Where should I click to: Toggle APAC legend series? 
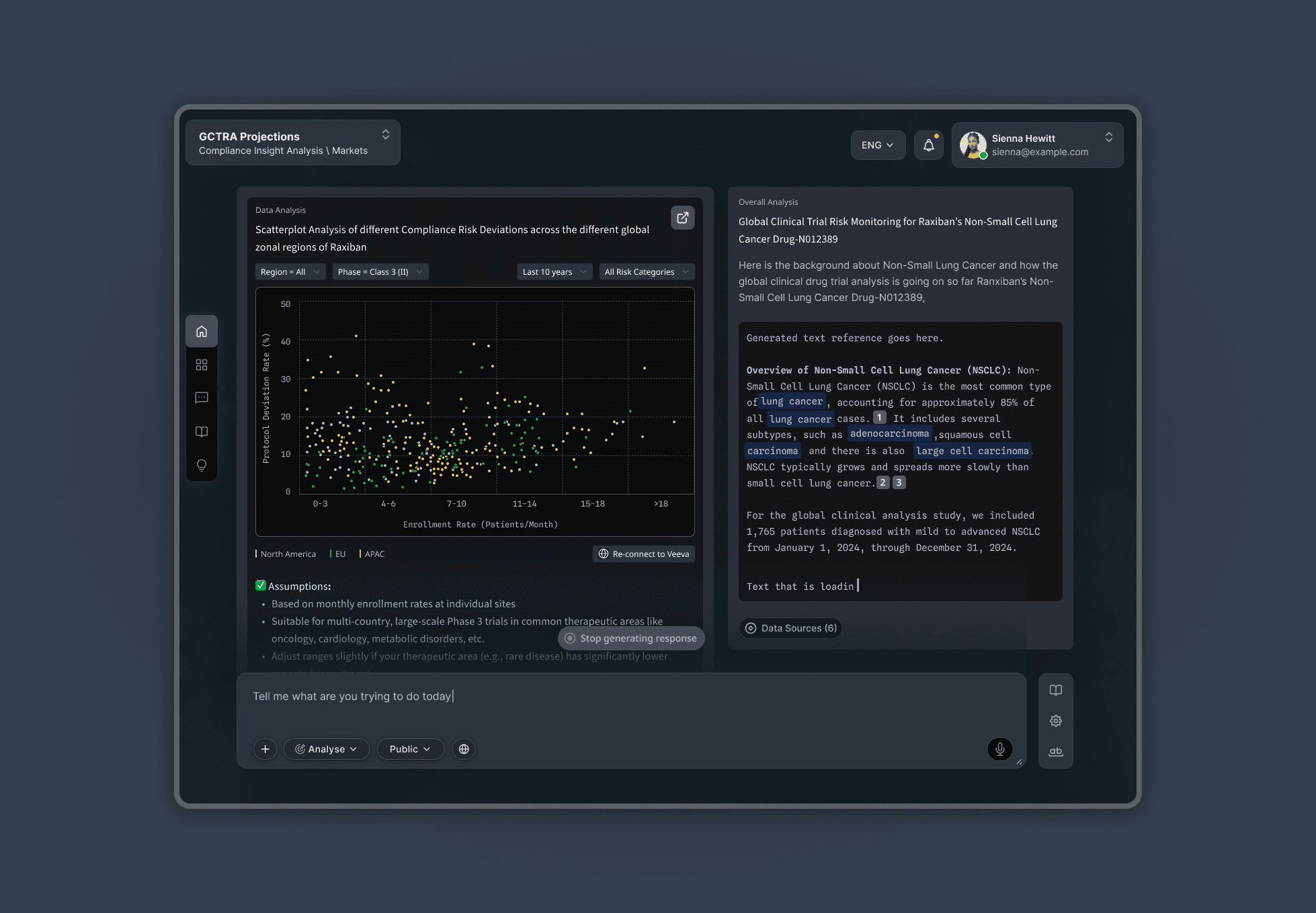pos(372,554)
